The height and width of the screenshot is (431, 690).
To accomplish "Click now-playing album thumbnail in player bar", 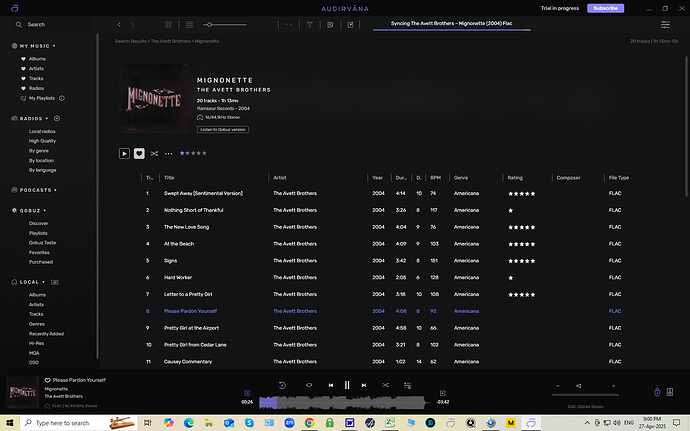I will (x=22, y=392).
